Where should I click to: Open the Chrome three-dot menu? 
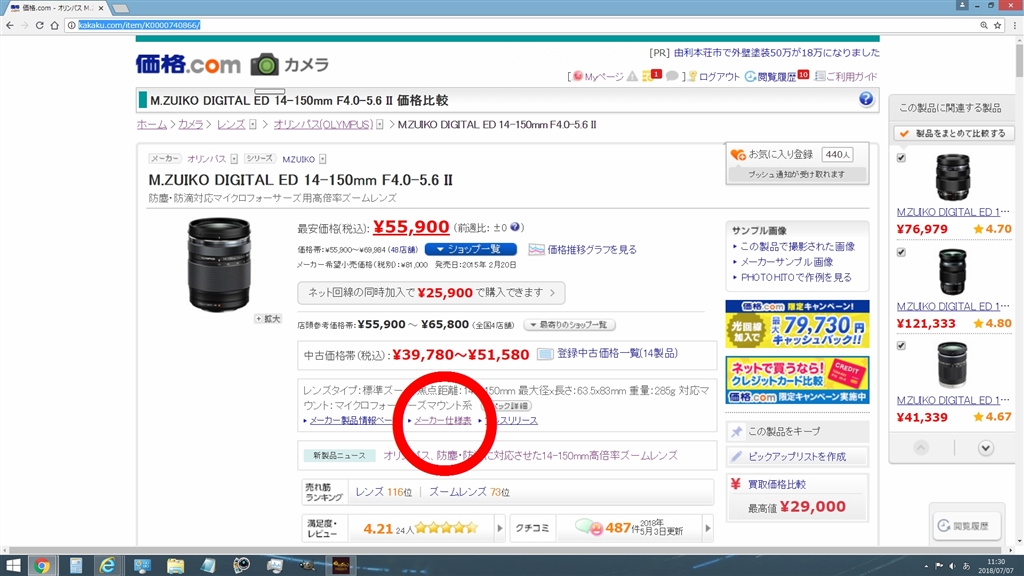(x=1014, y=25)
